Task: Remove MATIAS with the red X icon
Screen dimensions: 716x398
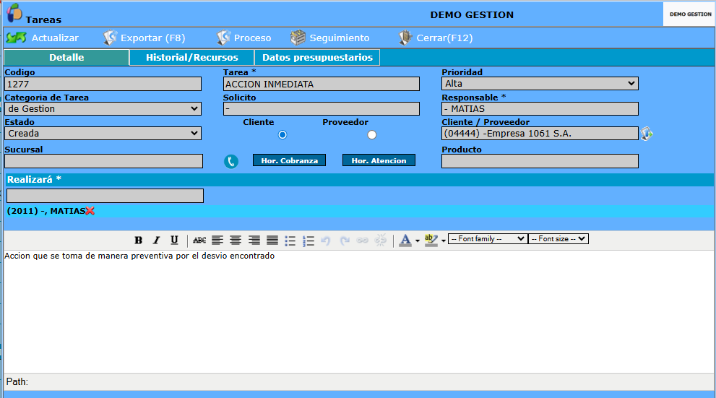Action: pyautogui.click(x=90, y=211)
